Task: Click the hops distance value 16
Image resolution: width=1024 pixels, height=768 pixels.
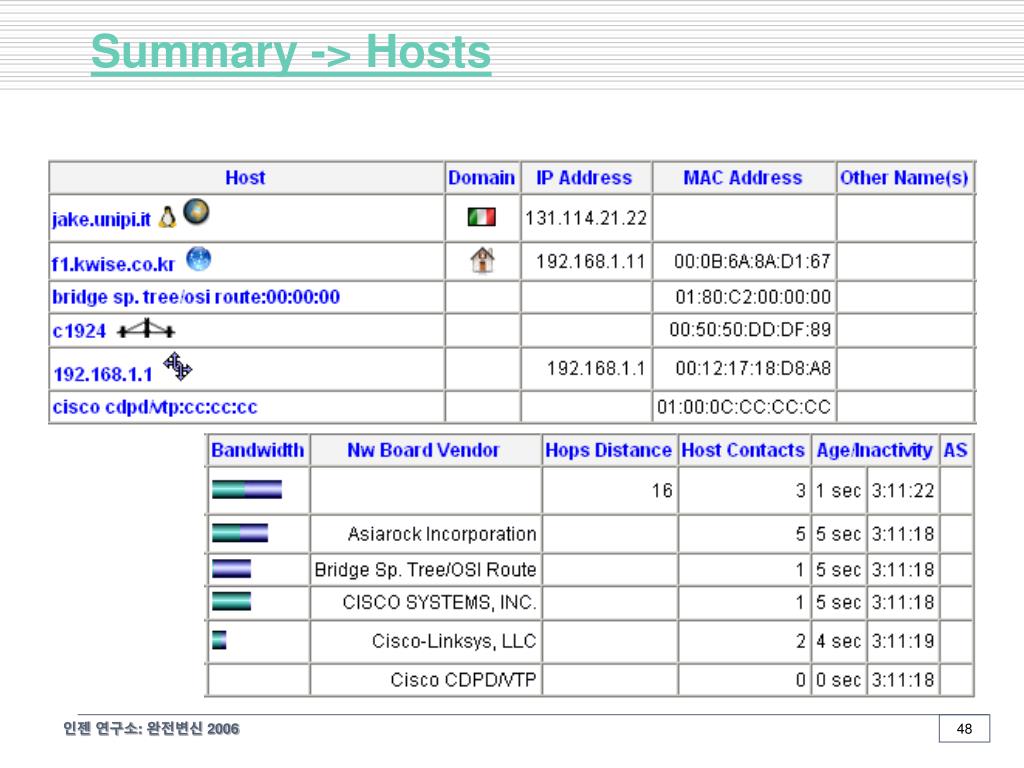Action: (x=662, y=490)
